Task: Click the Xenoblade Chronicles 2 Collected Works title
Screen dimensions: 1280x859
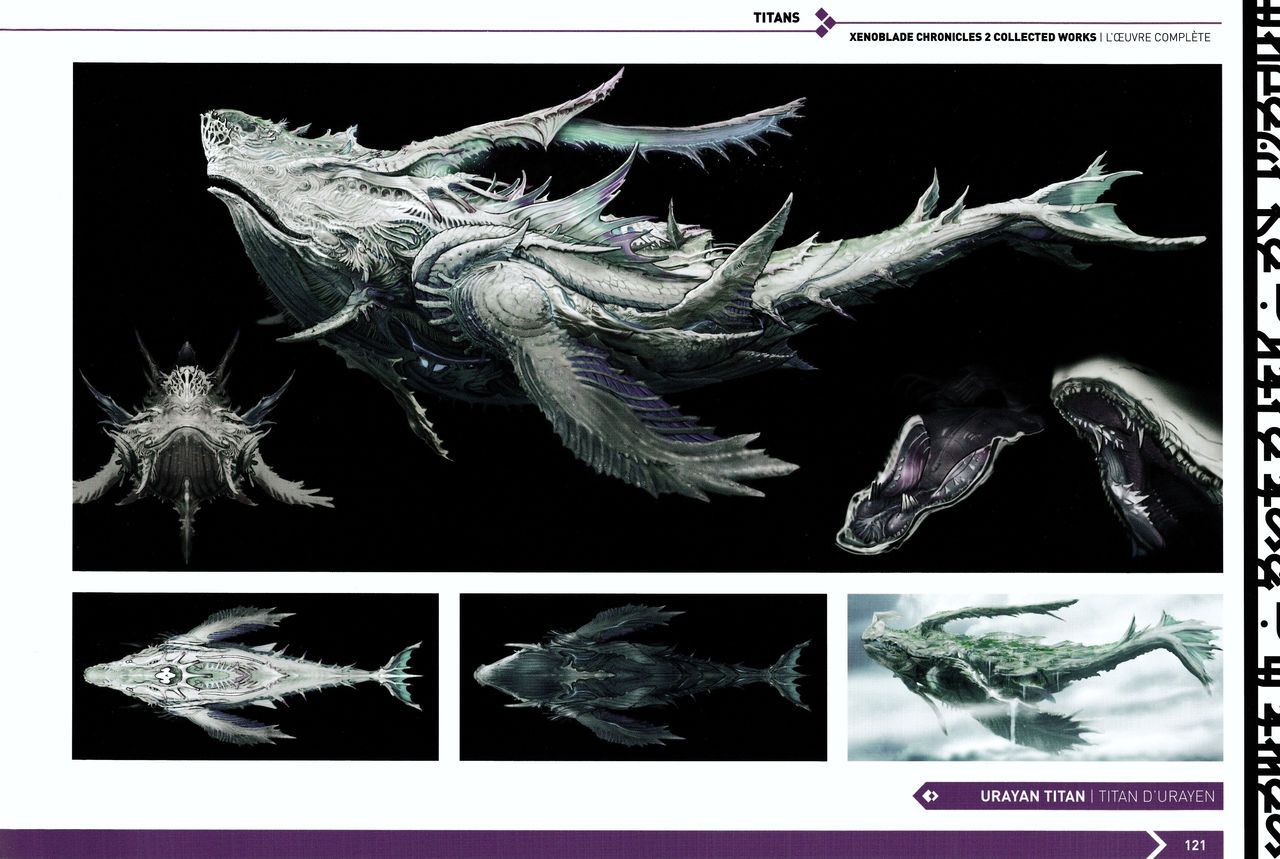Action: (x=972, y=38)
